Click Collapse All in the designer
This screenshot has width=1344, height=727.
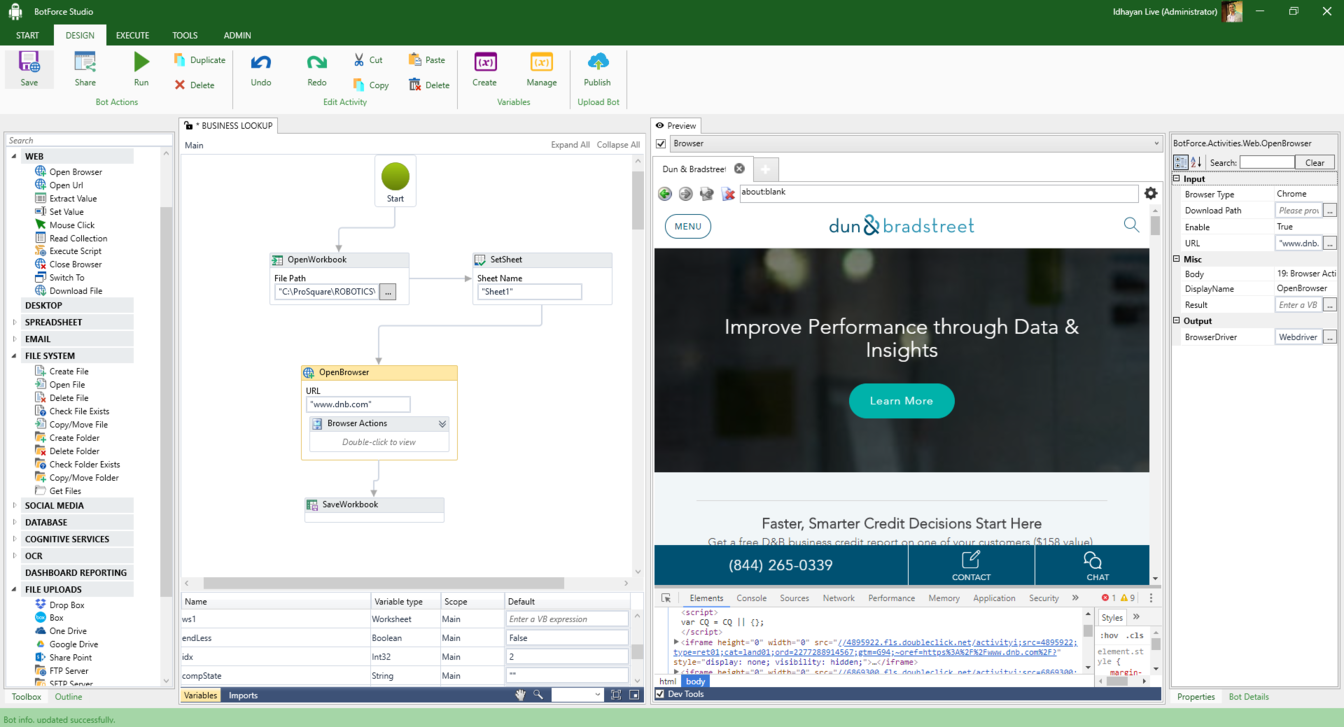pyautogui.click(x=618, y=145)
